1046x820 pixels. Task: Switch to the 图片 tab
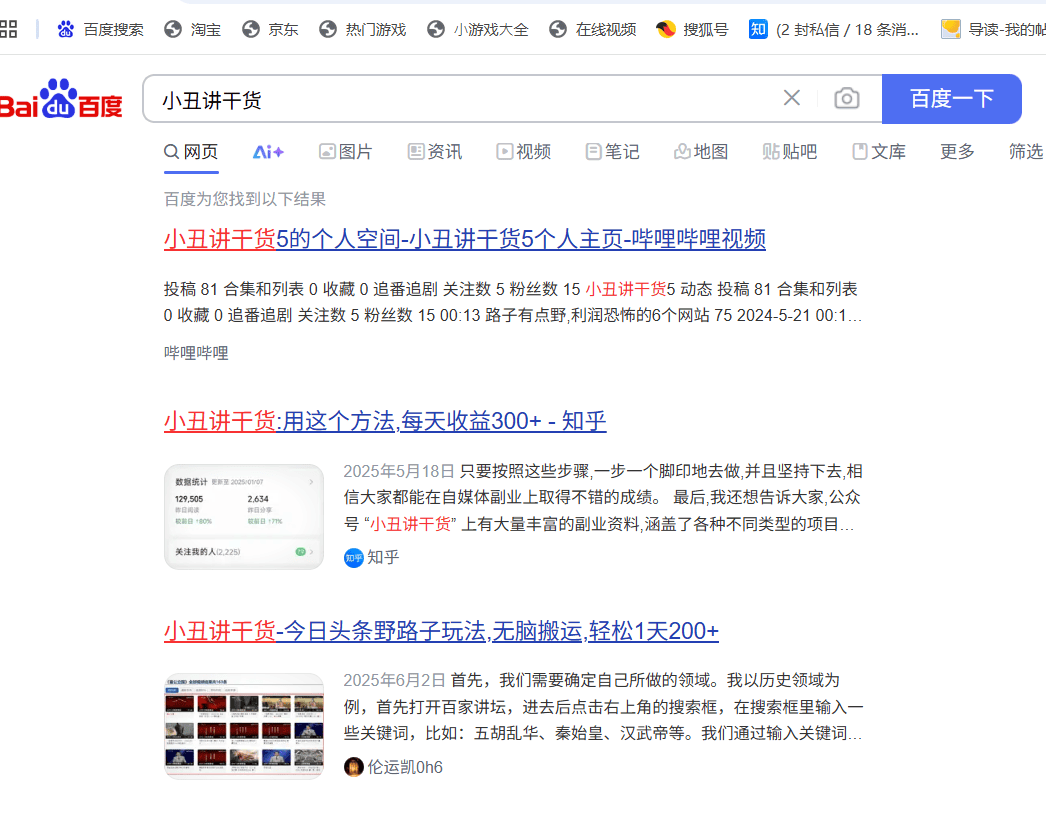pyautogui.click(x=345, y=151)
